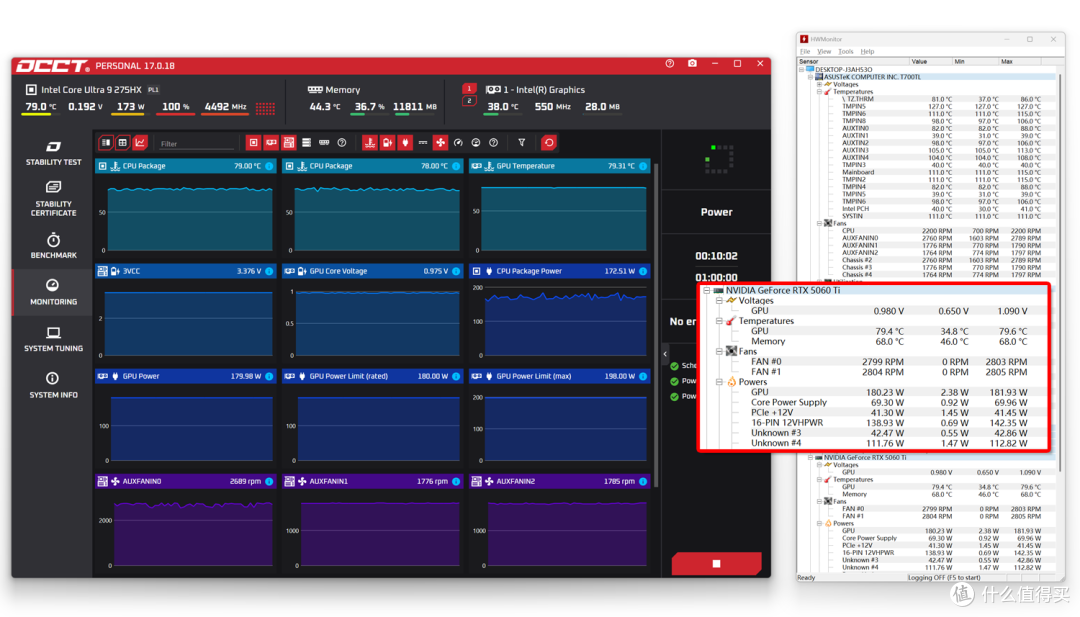Open the Stability Certificate section
1080x617 pixels.
[x=53, y=199]
